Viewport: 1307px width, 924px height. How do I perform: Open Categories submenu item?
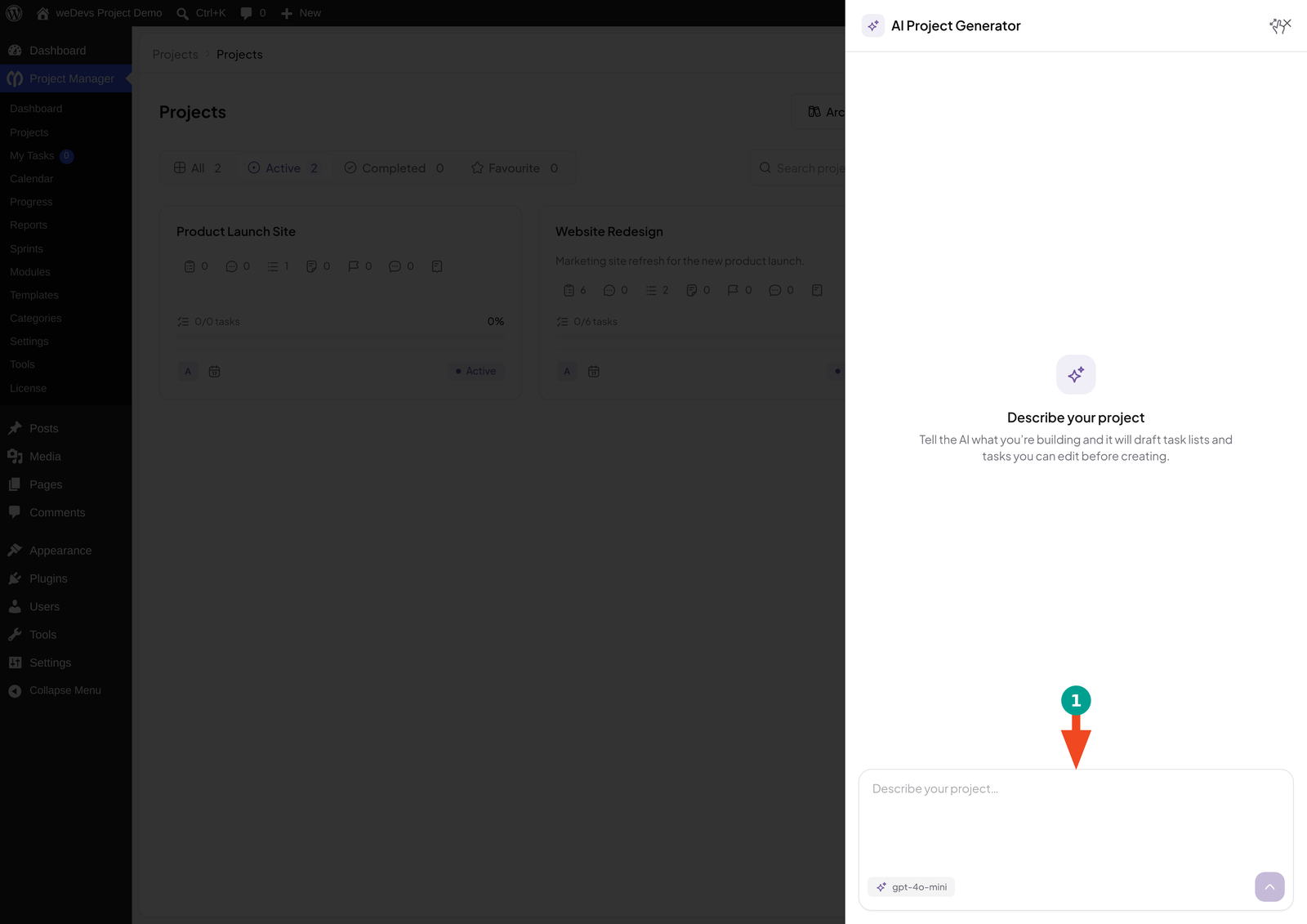coord(36,318)
